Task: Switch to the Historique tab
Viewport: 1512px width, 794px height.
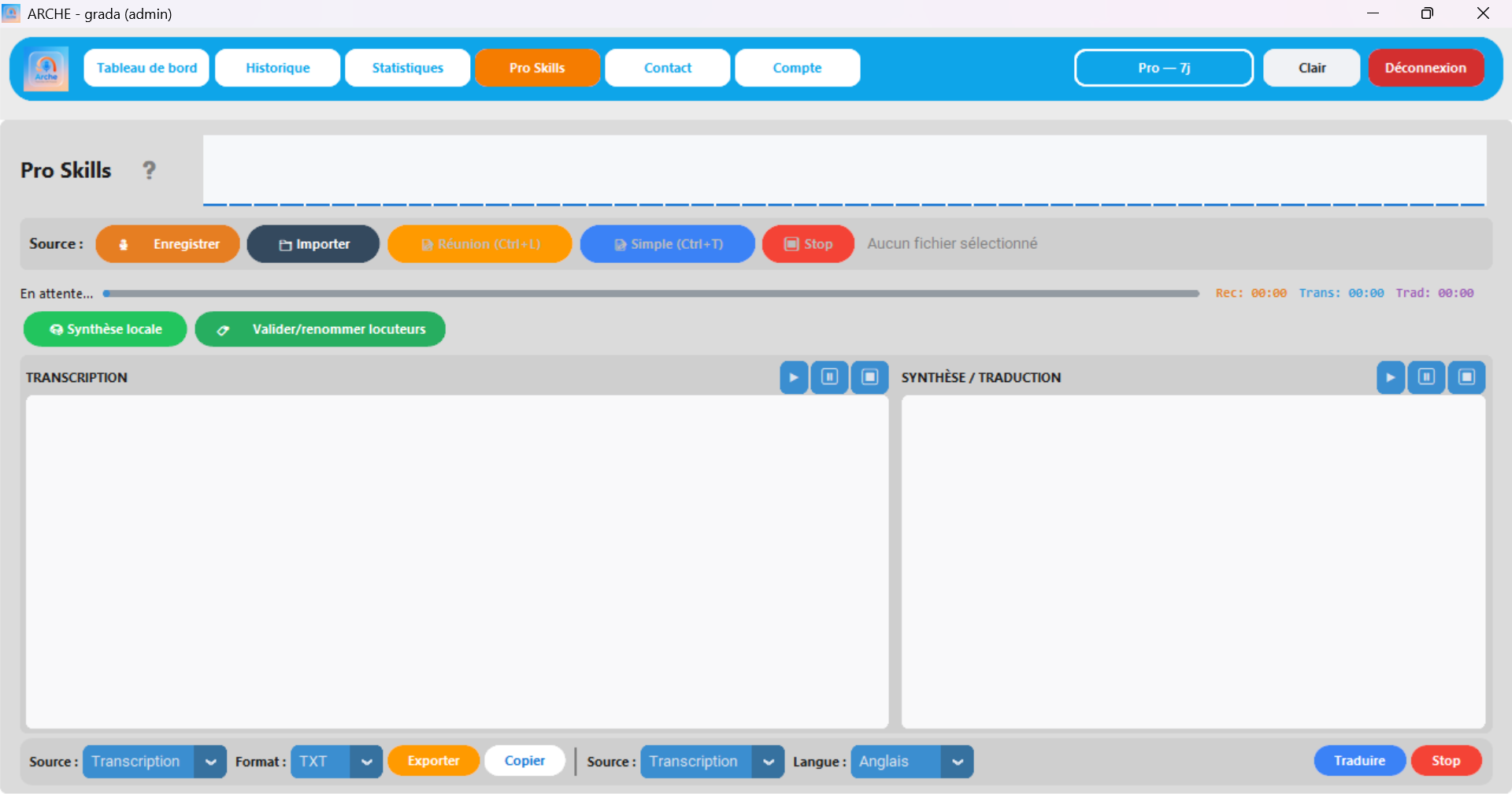Action: pos(278,68)
